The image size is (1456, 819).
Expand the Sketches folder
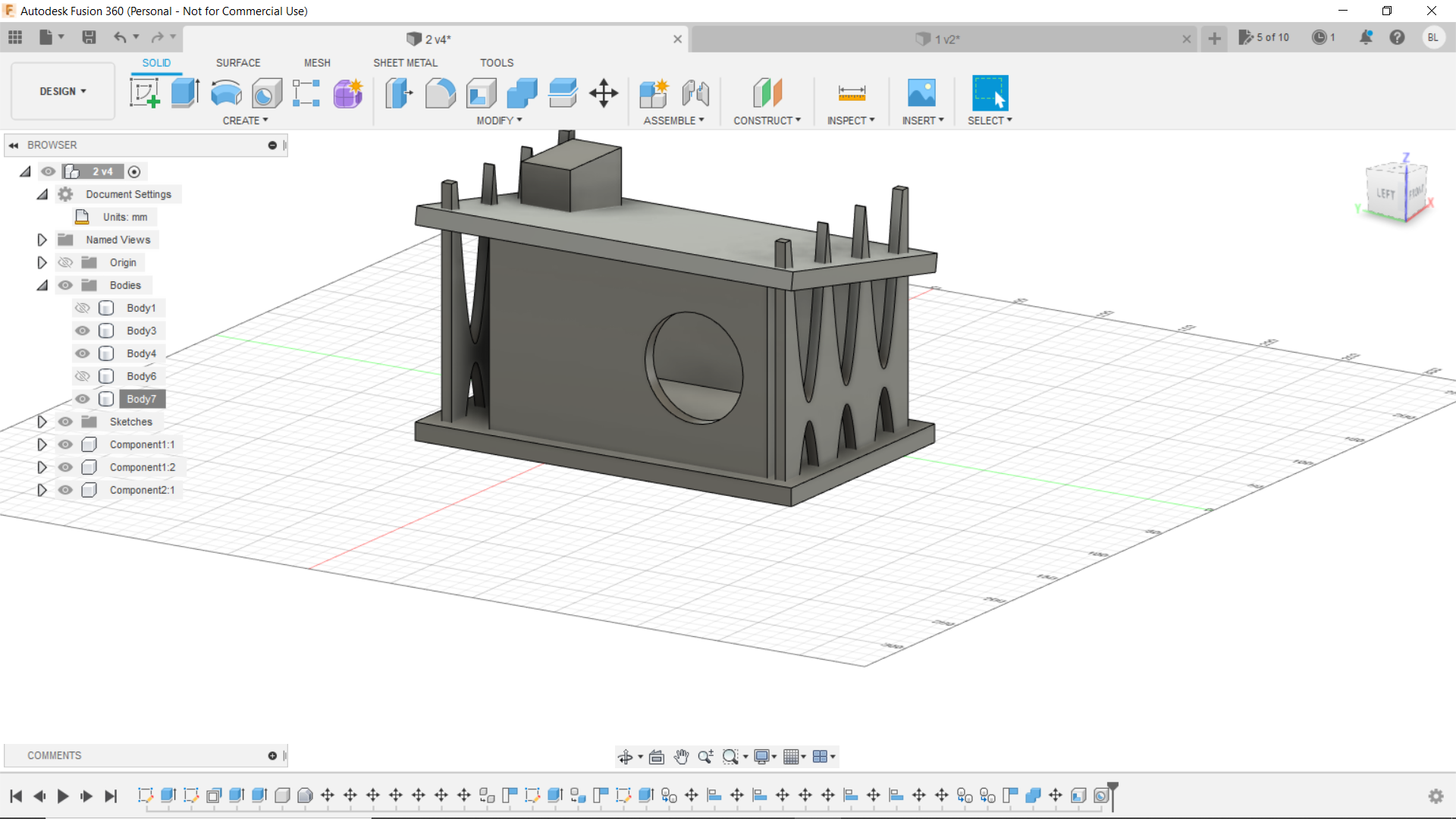(42, 421)
